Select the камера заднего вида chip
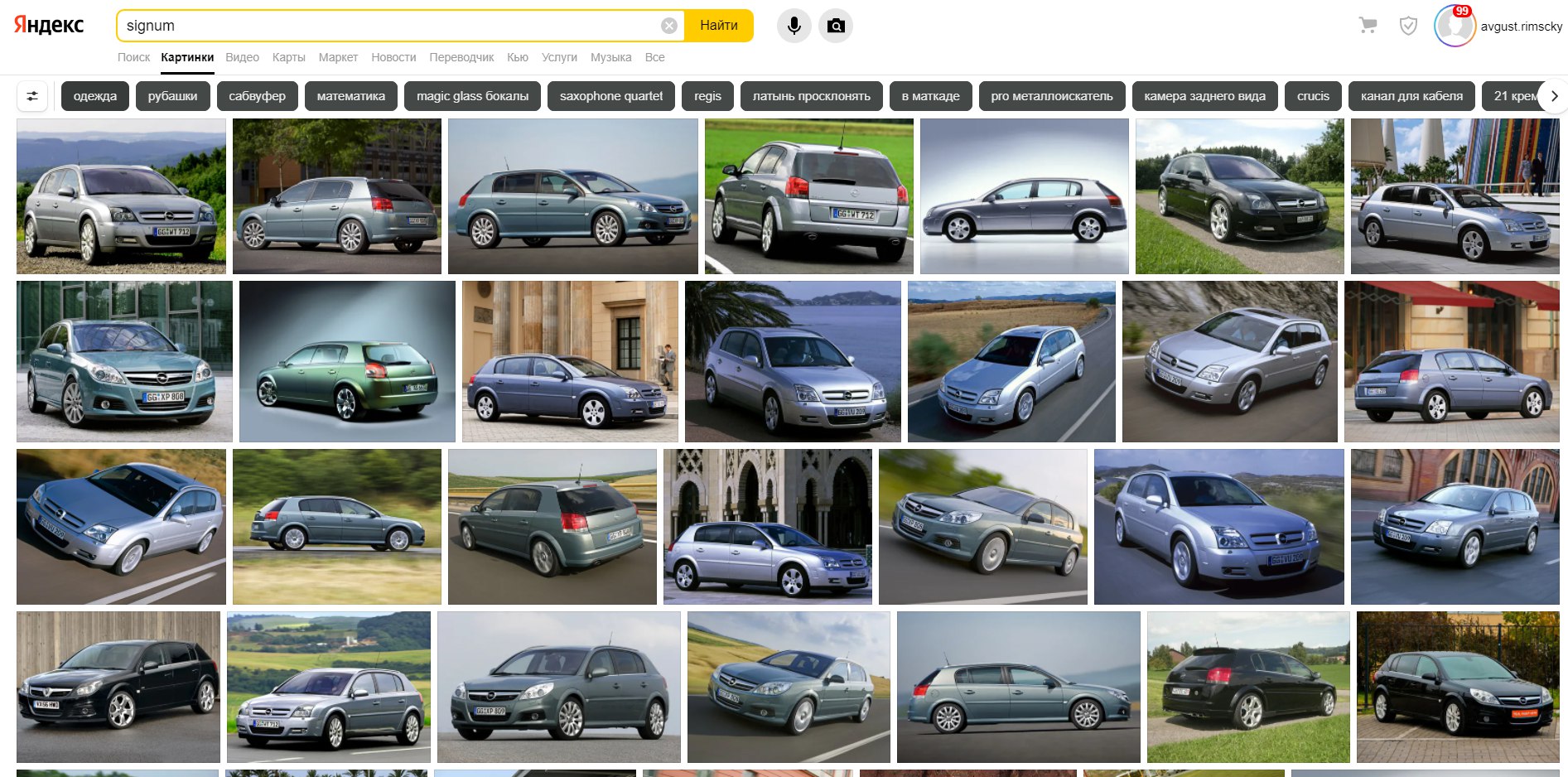The width and height of the screenshot is (1568, 777). click(x=1205, y=96)
